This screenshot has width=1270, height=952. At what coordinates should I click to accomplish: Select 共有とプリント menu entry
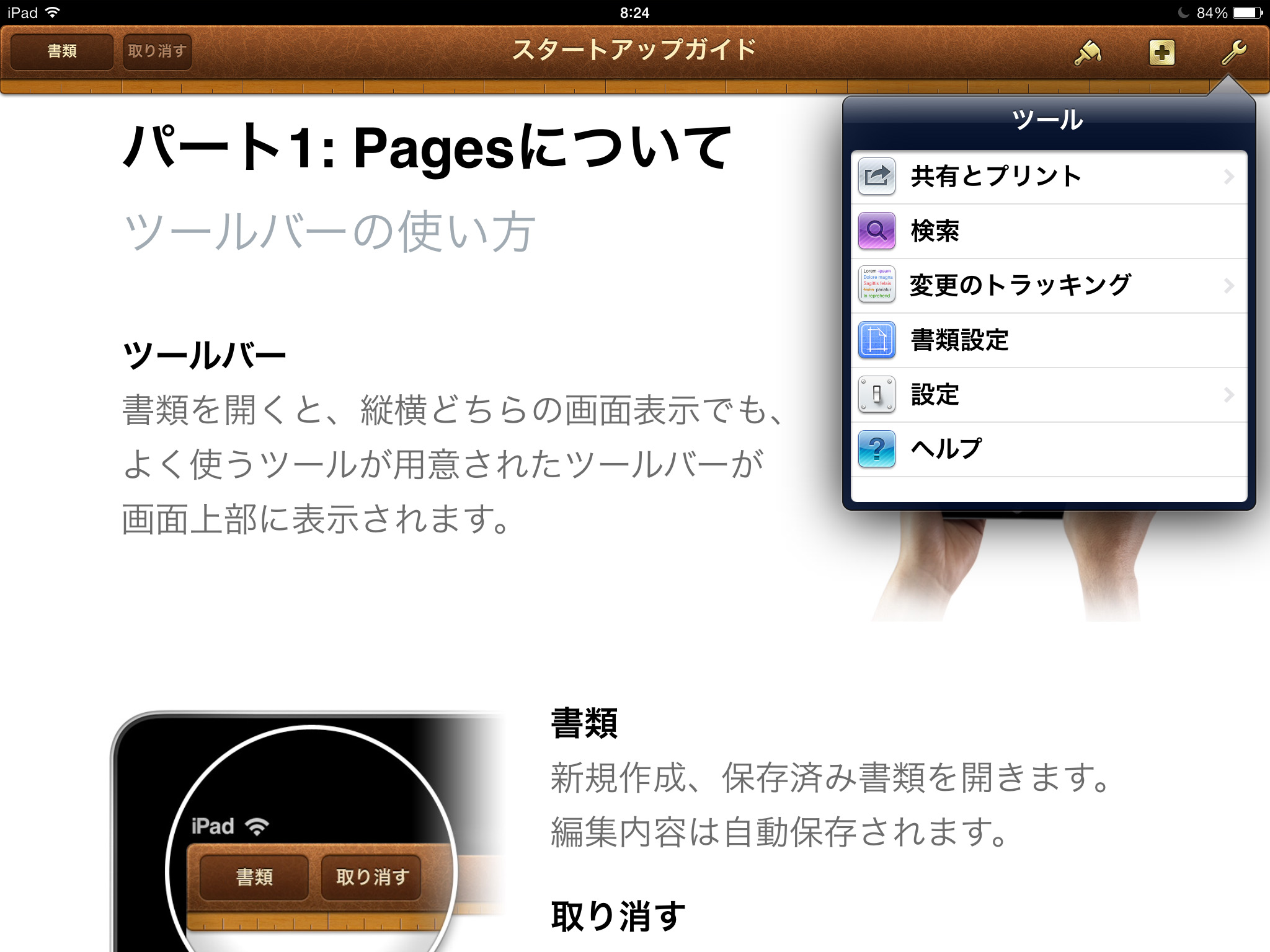pos(1049,177)
